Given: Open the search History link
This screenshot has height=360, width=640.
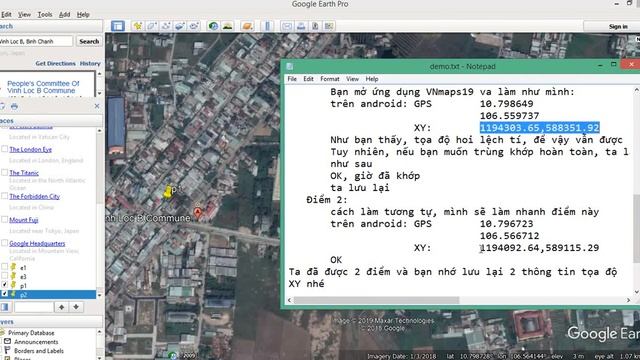Looking at the screenshot, I should click(x=90, y=63).
